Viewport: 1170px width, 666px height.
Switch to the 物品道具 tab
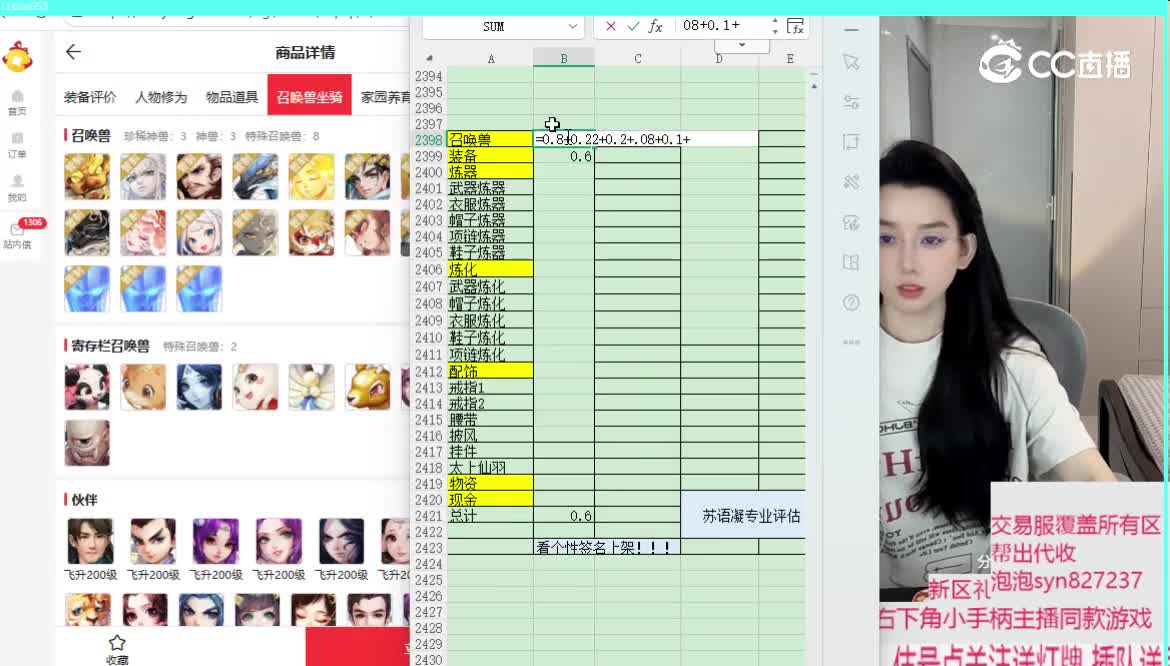(232, 97)
